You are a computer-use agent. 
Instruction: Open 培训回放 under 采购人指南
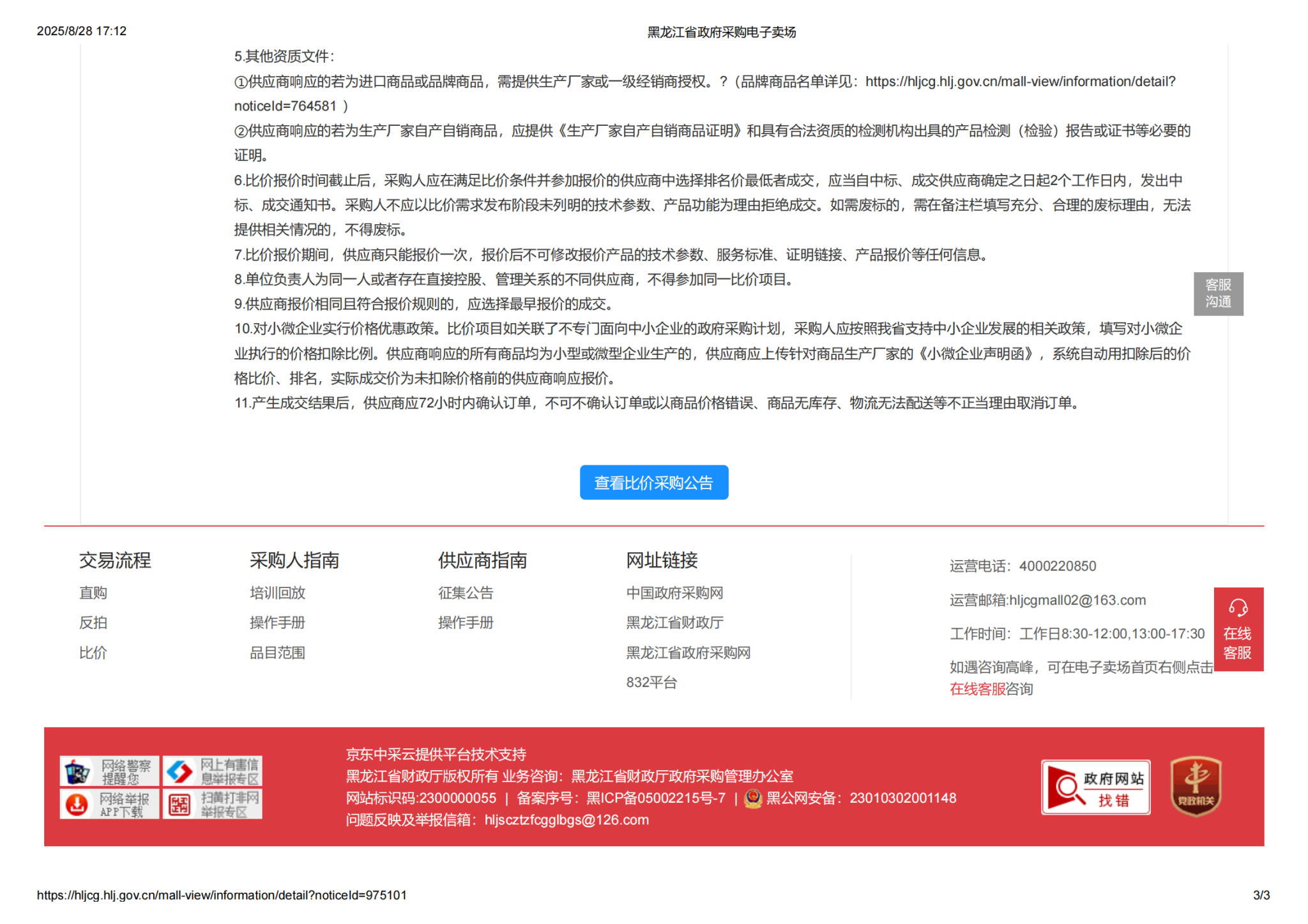tap(277, 593)
